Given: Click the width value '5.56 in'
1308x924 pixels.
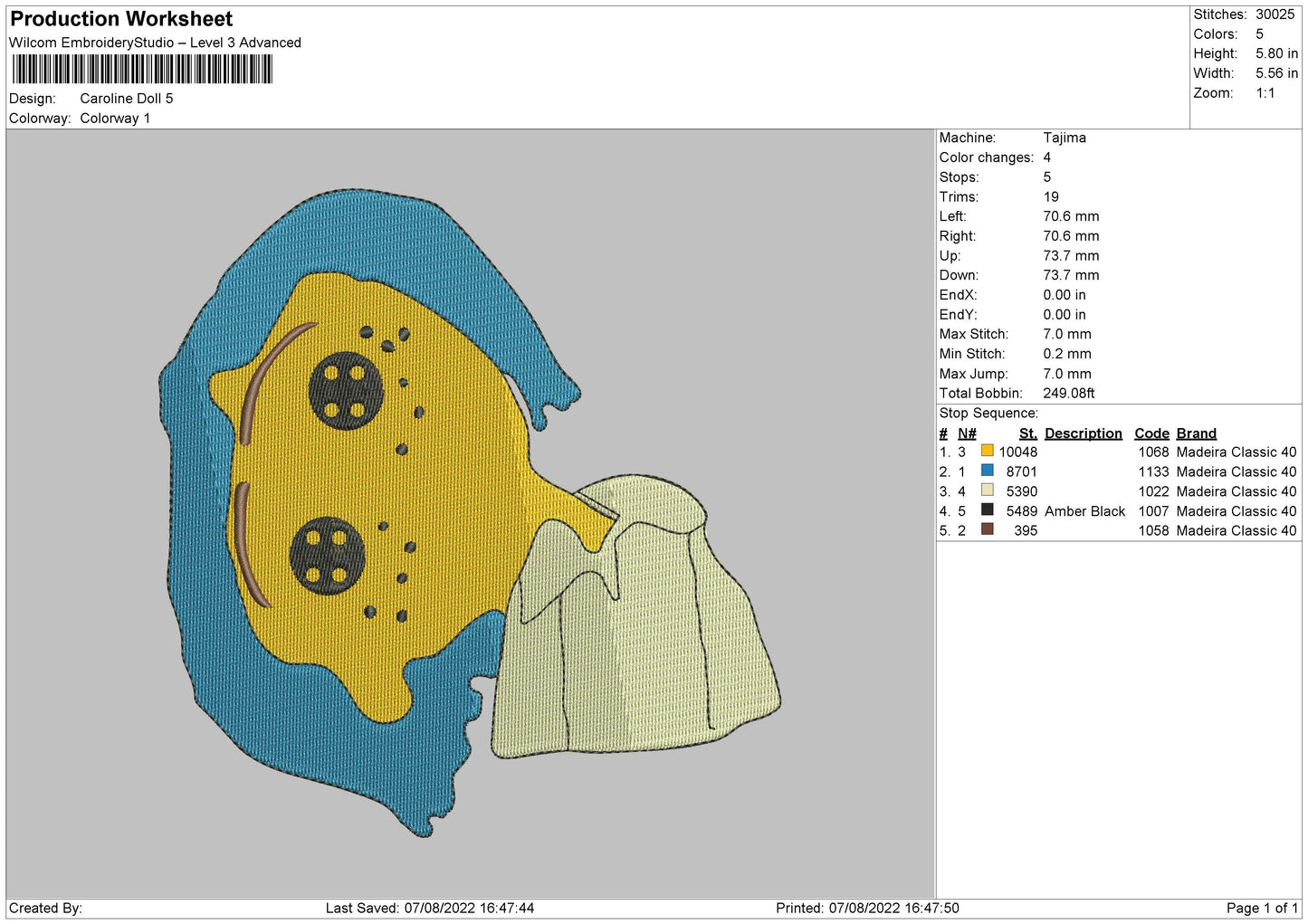Looking at the screenshot, I should pyautogui.click(x=1276, y=73).
